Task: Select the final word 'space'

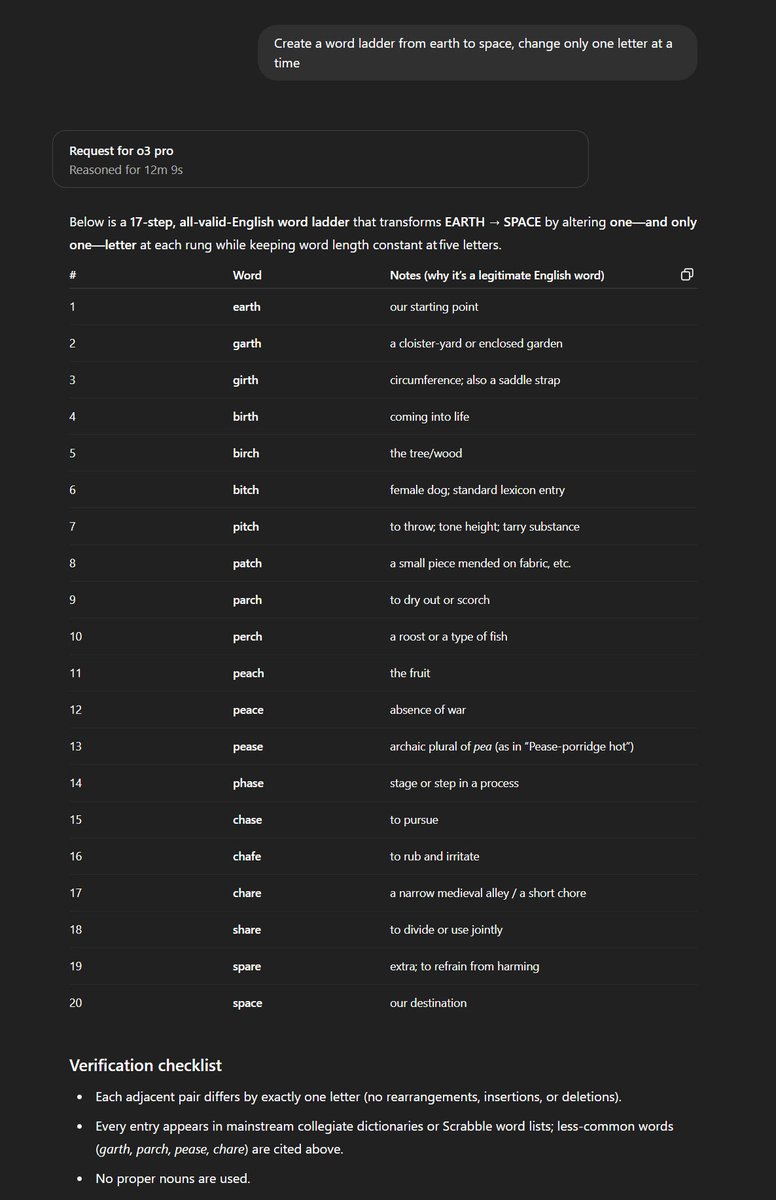Action: coord(248,1003)
